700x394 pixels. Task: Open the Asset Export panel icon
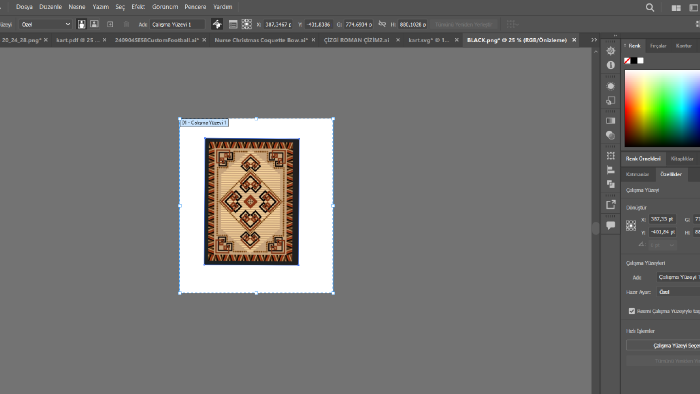[610, 205]
